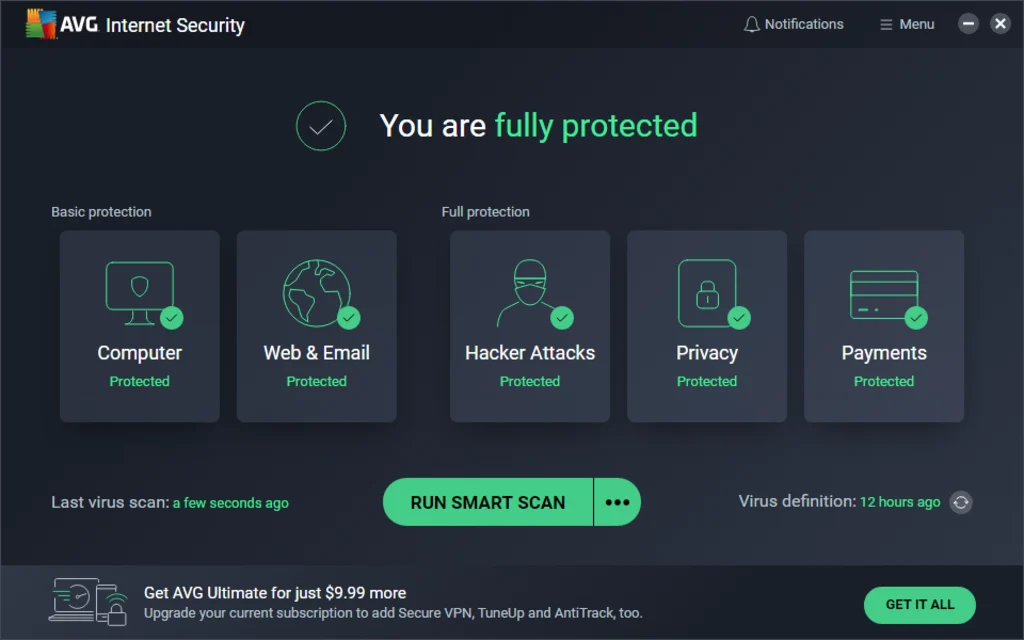Refresh the virus definitions
Viewport: 1024px width, 640px height.
click(x=961, y=502)
